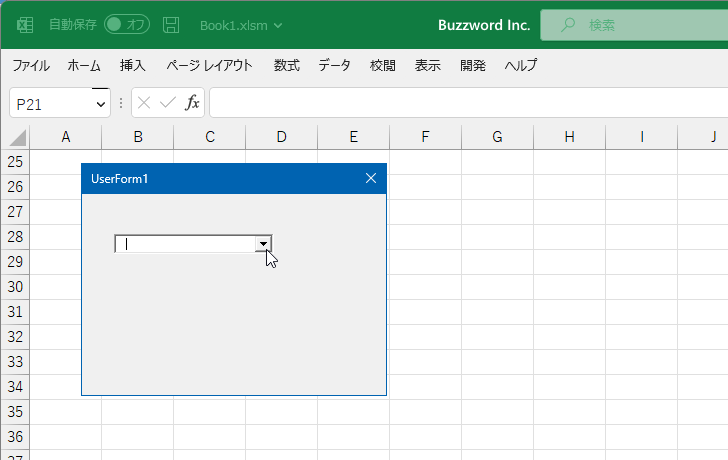Open the 数式 ribbon tab
Screen dimensions: 728x460
coord(286,65)
